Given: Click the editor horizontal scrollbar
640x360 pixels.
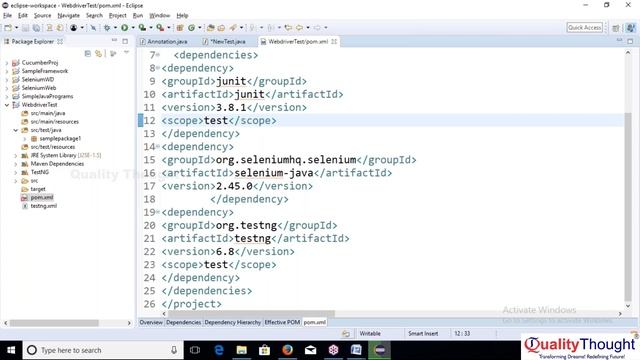Looking at the screenshot, I should pyautogui.click(x=251, y=314).
